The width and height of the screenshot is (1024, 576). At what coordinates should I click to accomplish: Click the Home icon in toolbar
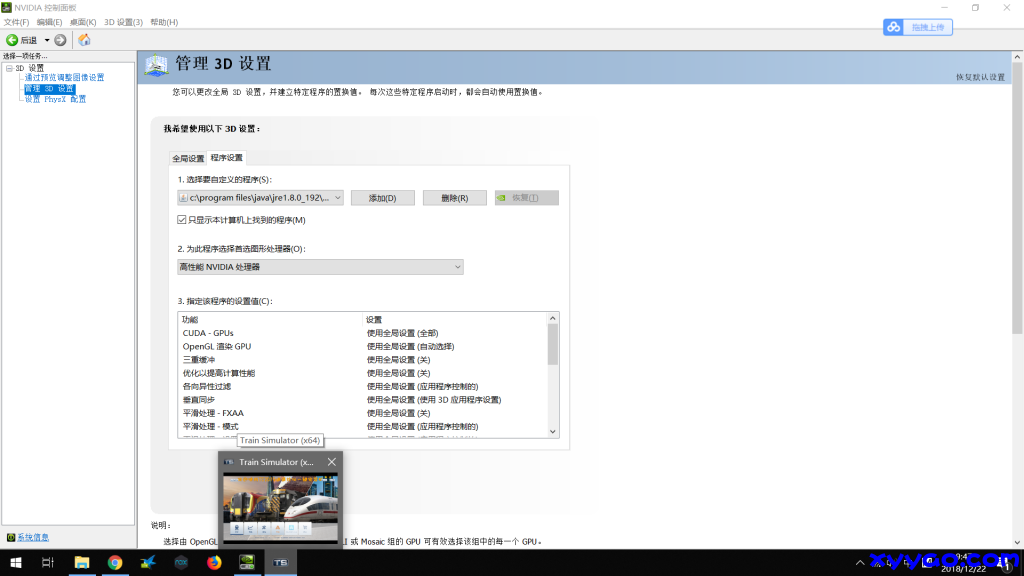pos(84,40)
